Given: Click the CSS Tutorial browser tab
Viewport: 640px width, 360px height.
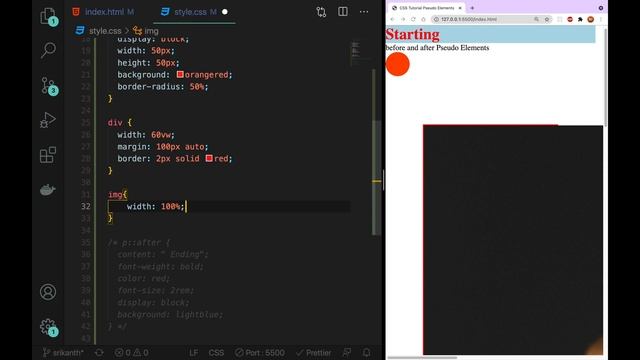Looking at the screenshot, I should (x=427, y=8).
